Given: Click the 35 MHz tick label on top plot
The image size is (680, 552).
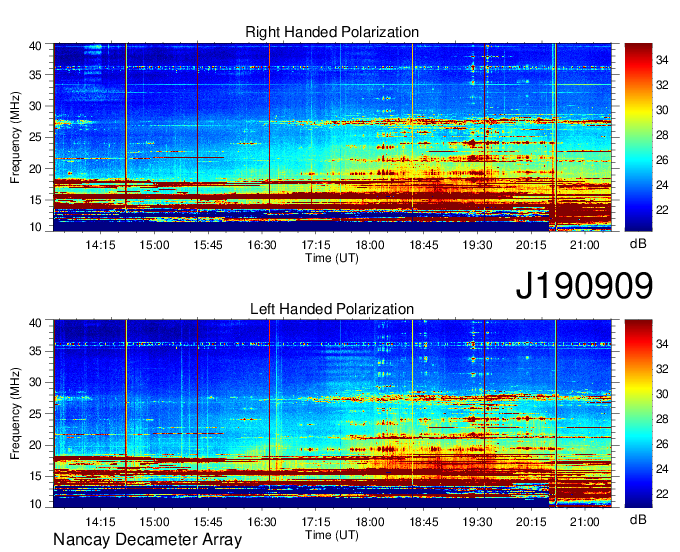Looking at the screenshot, I should coord(35,75).
